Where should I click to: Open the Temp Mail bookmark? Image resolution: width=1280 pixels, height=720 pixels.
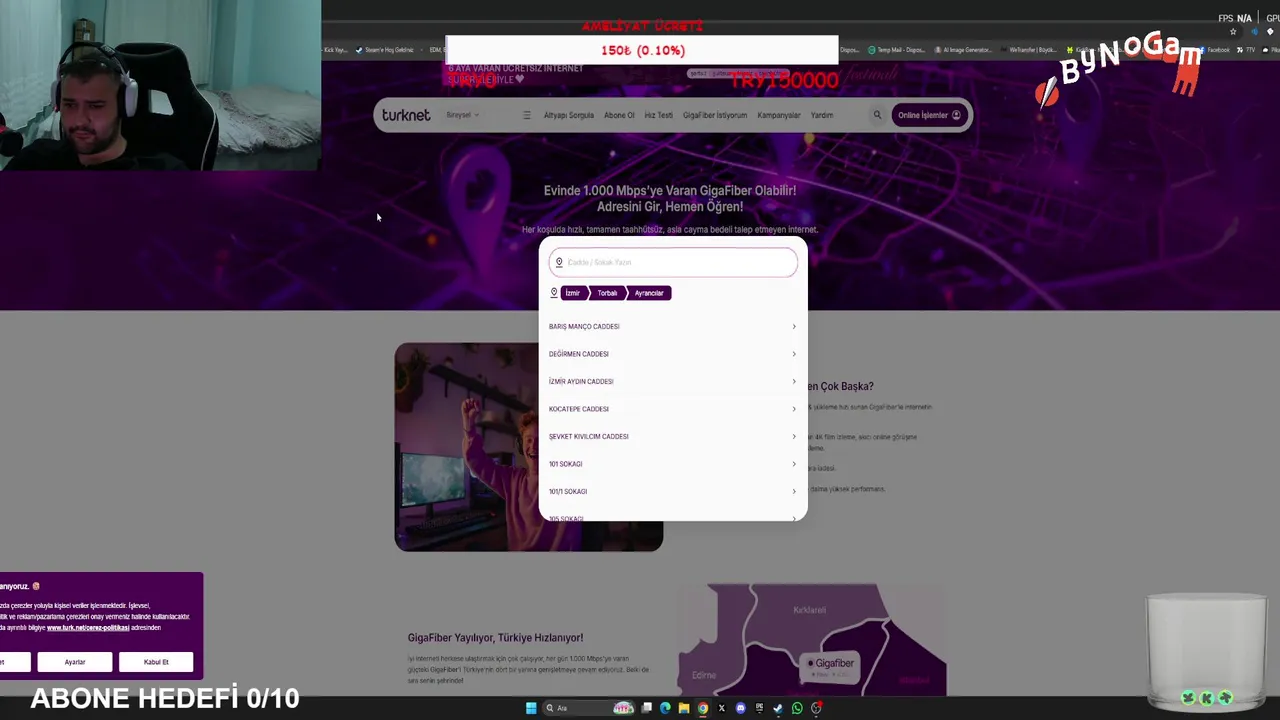coord(896,50)
